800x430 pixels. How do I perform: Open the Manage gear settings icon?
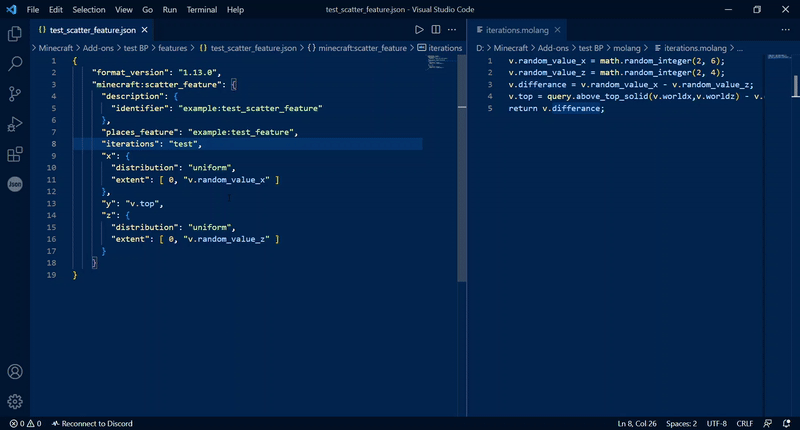pos(15,401)
